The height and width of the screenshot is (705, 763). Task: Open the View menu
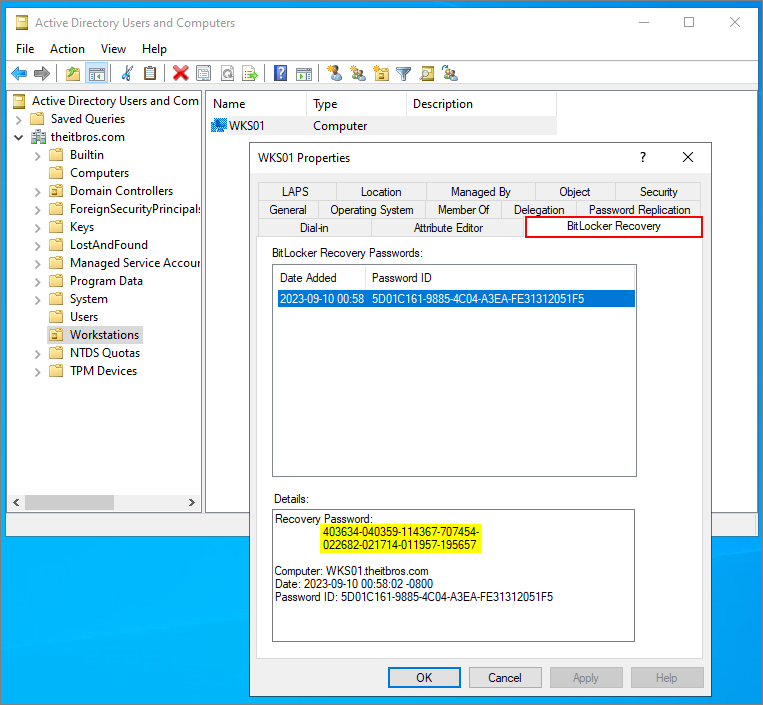113,49
